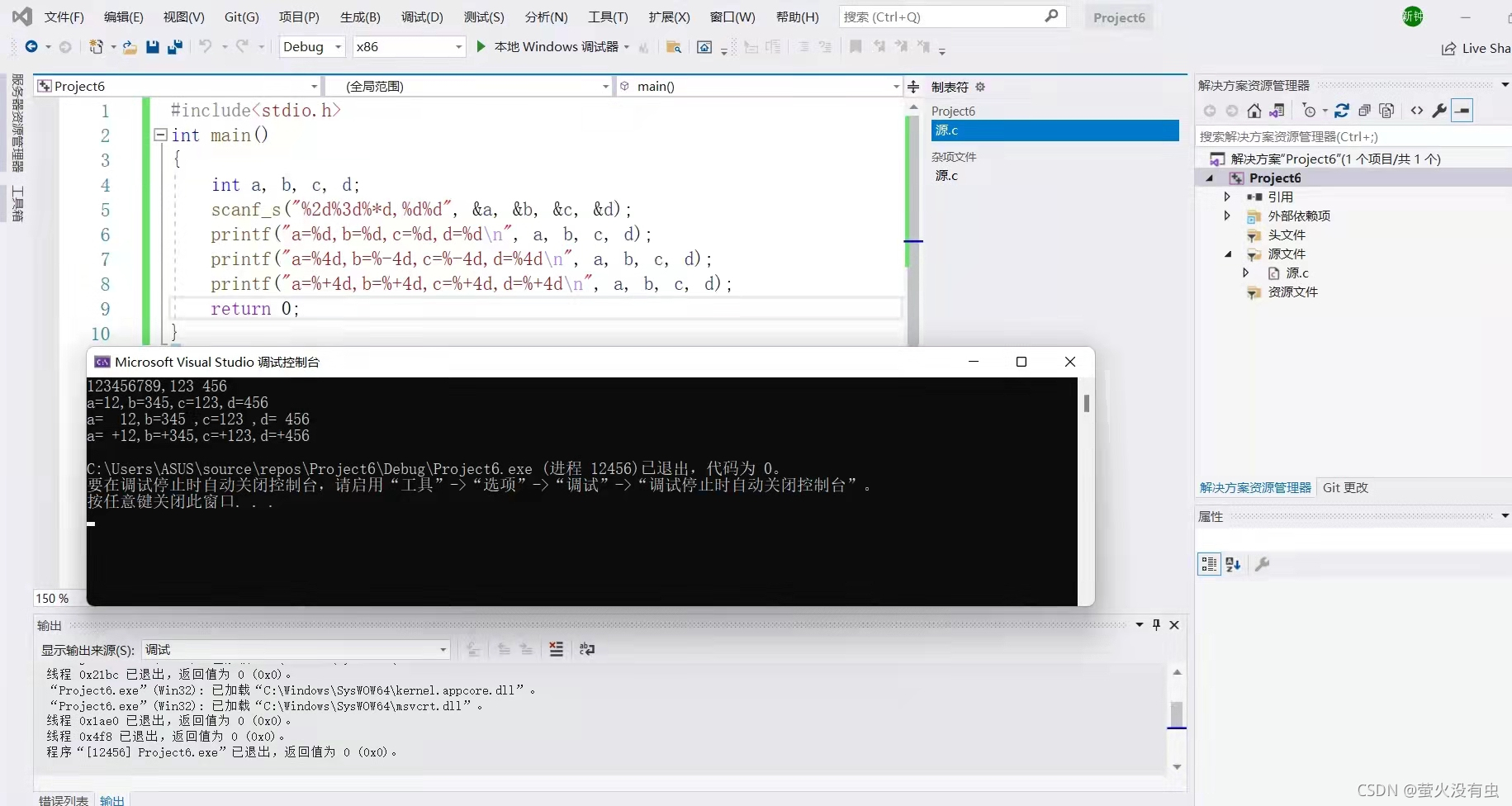
Task: Open the 编辑(E) menu
Action: (x=123, y=17)
